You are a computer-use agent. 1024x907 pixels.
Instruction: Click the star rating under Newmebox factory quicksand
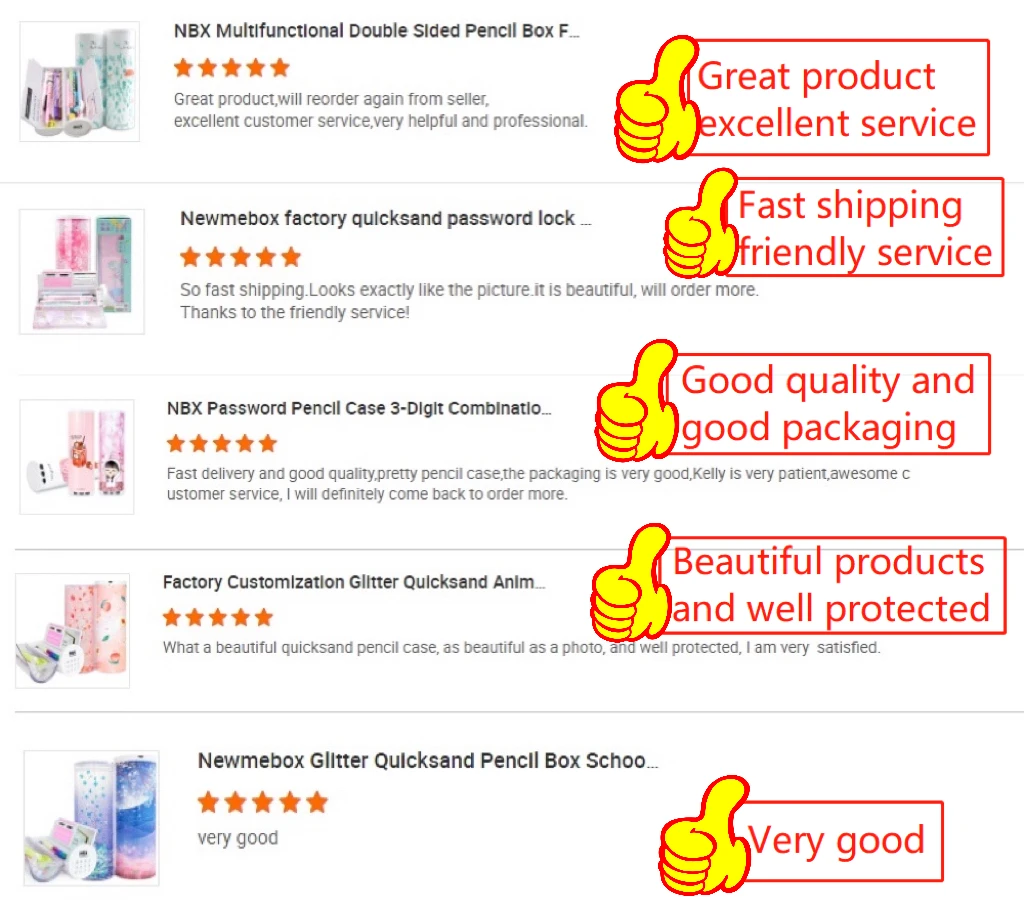[x=240, y=257]
